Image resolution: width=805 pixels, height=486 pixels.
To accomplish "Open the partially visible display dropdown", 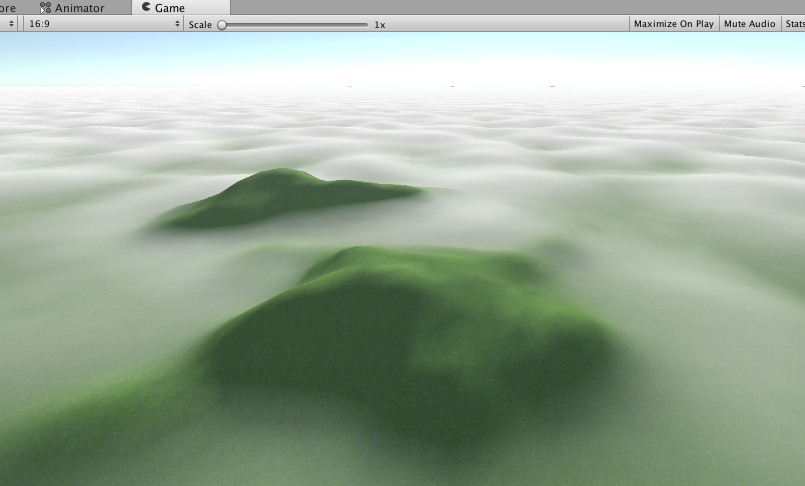I will [9, 24].
